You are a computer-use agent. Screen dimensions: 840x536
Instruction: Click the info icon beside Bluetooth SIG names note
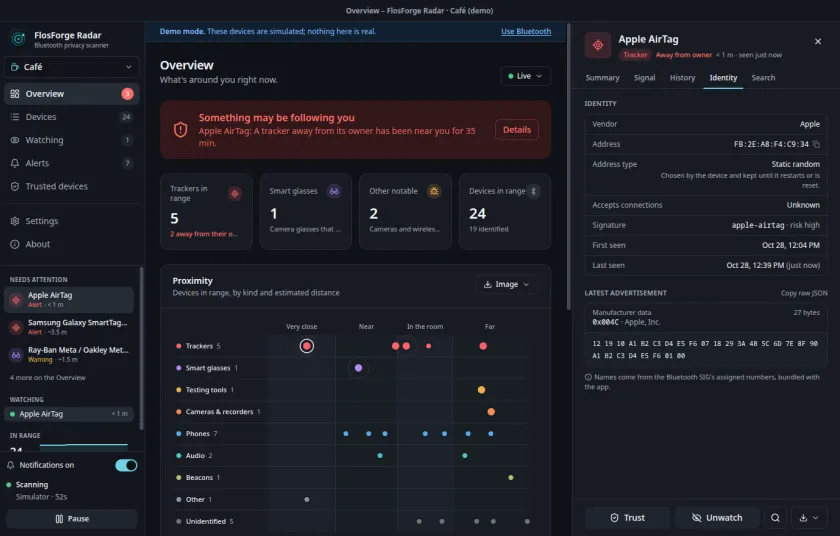588,377
